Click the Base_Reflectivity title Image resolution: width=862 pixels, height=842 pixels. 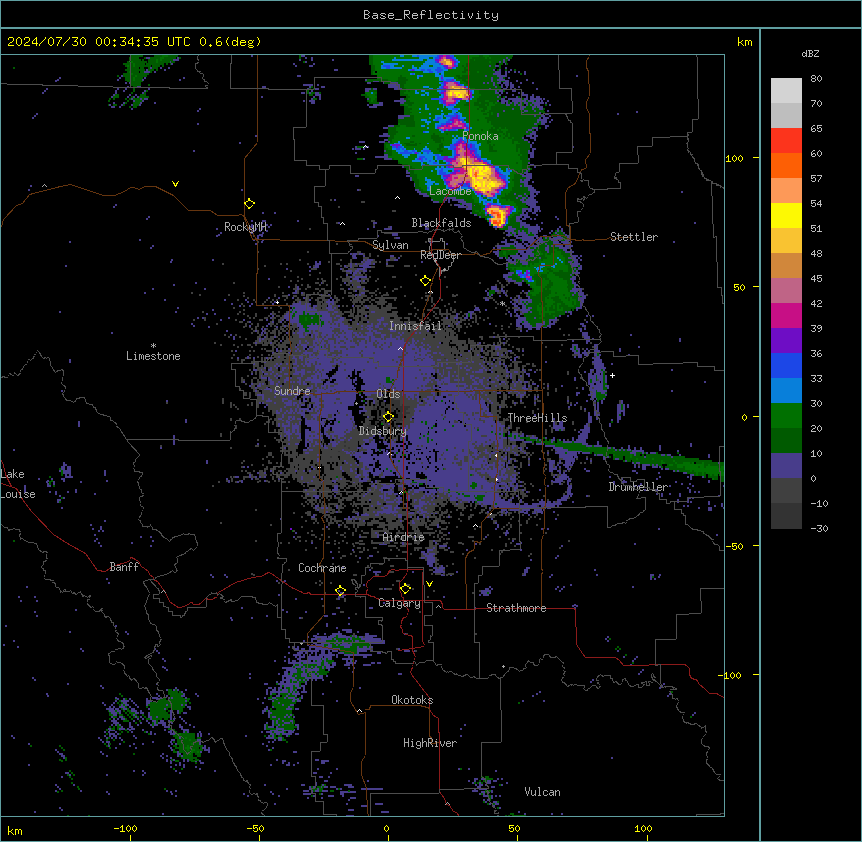[x=431, y=15]
